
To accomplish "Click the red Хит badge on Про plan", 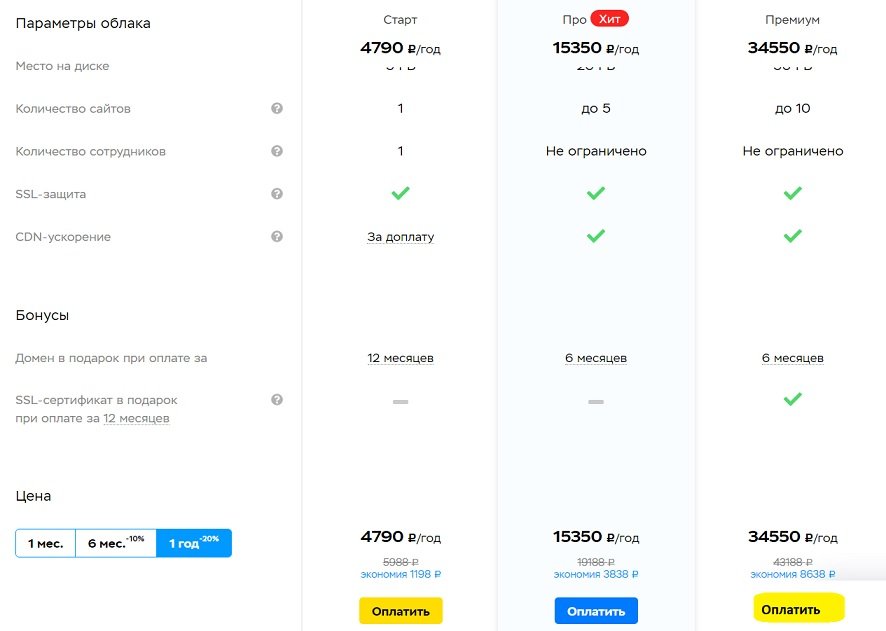I will tap(610, 19).
